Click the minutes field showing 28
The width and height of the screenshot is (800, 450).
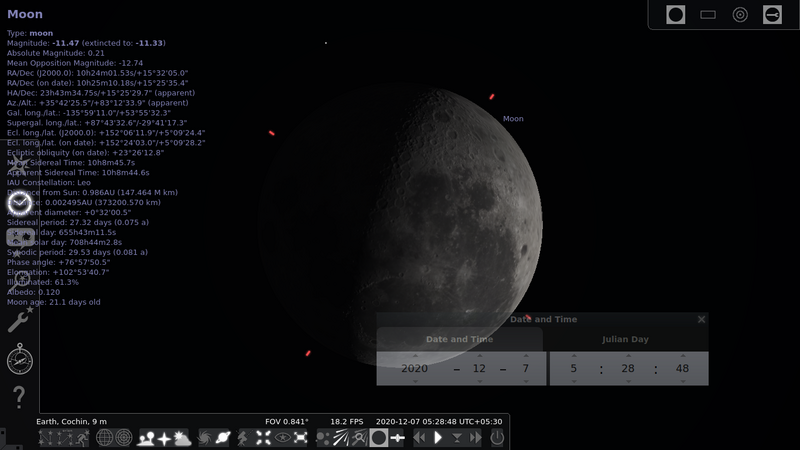626,368
